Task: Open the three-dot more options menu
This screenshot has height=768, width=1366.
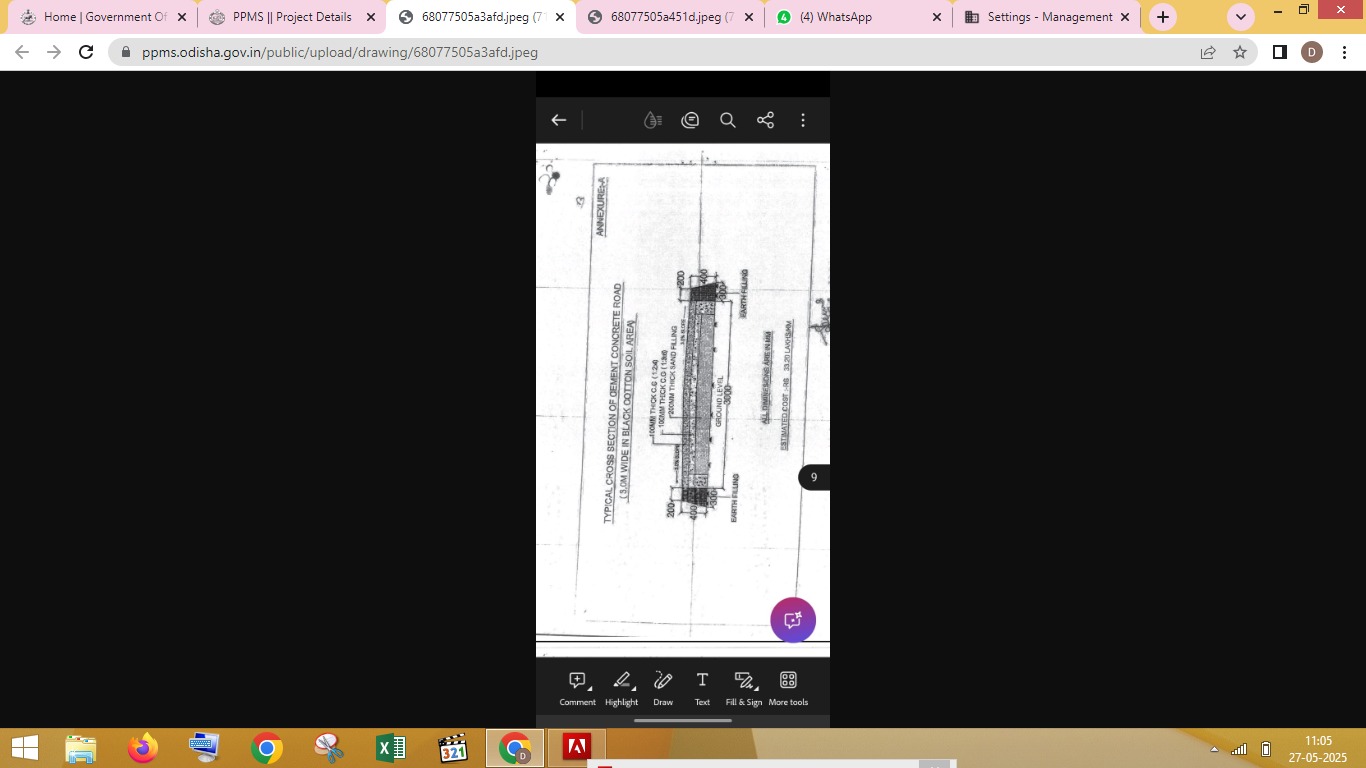Action: [803, 120]
